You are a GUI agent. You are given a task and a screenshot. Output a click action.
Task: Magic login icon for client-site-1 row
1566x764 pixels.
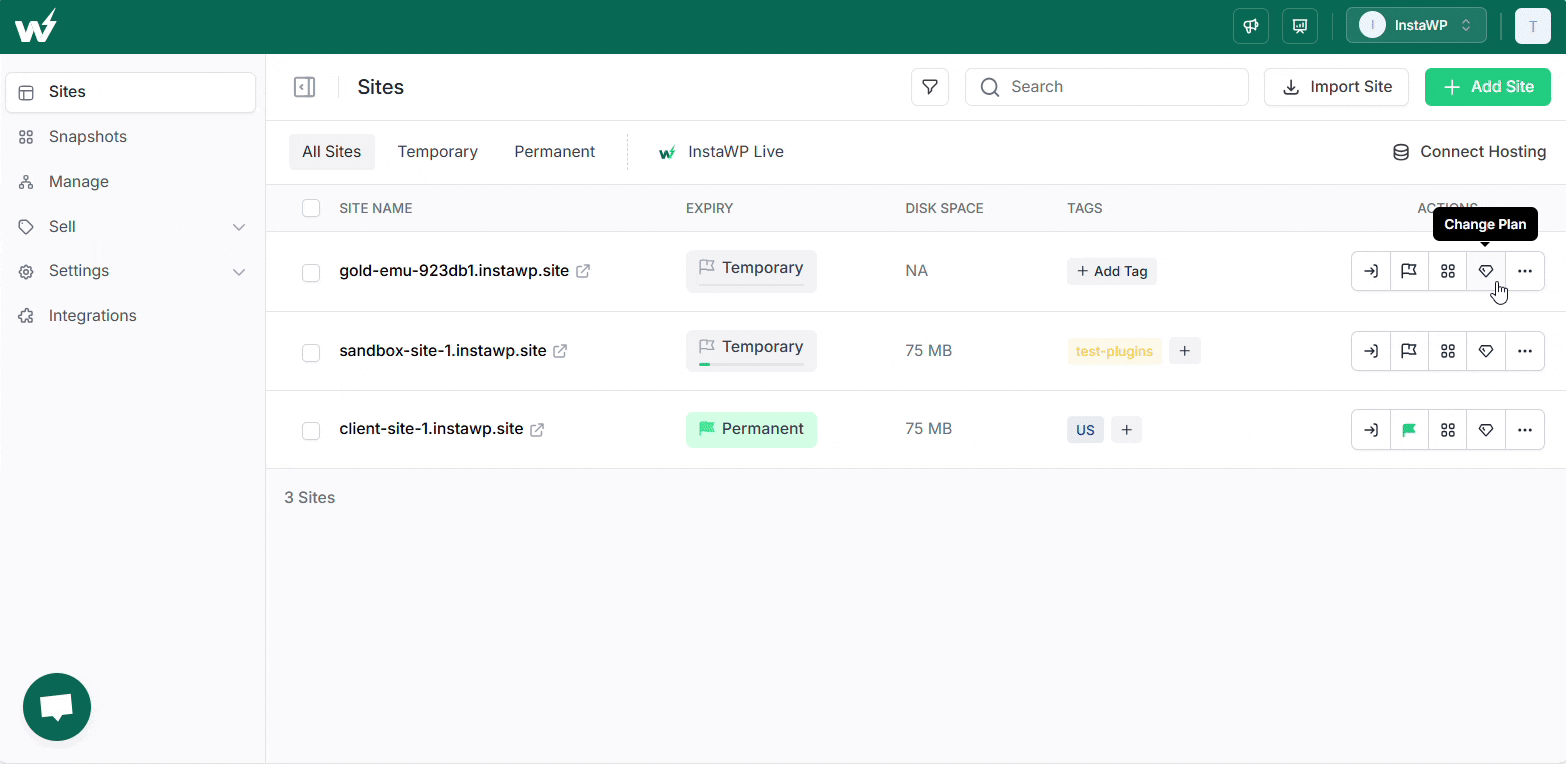click(1371, 430)
